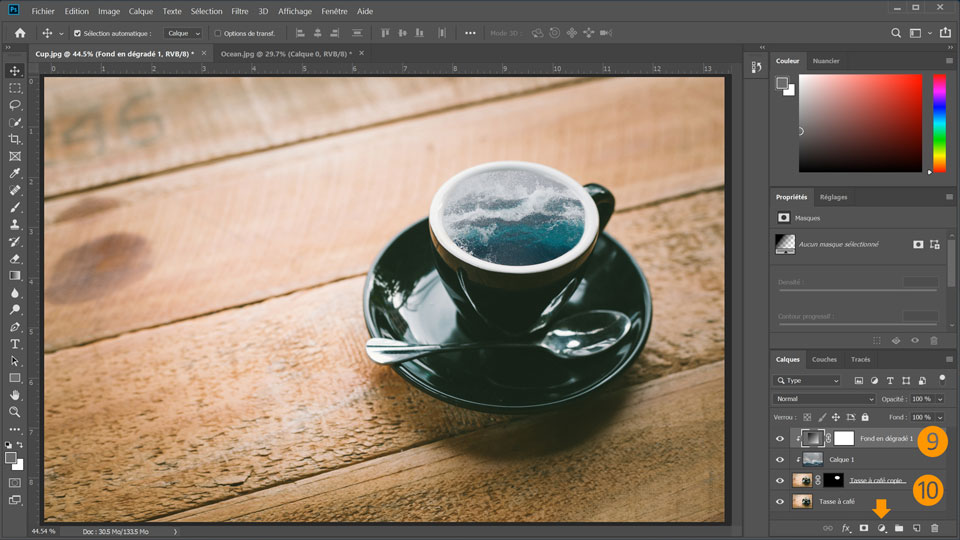Open the Opacité value dropdown arrow
960x540 pixels.
click(940, 399)
